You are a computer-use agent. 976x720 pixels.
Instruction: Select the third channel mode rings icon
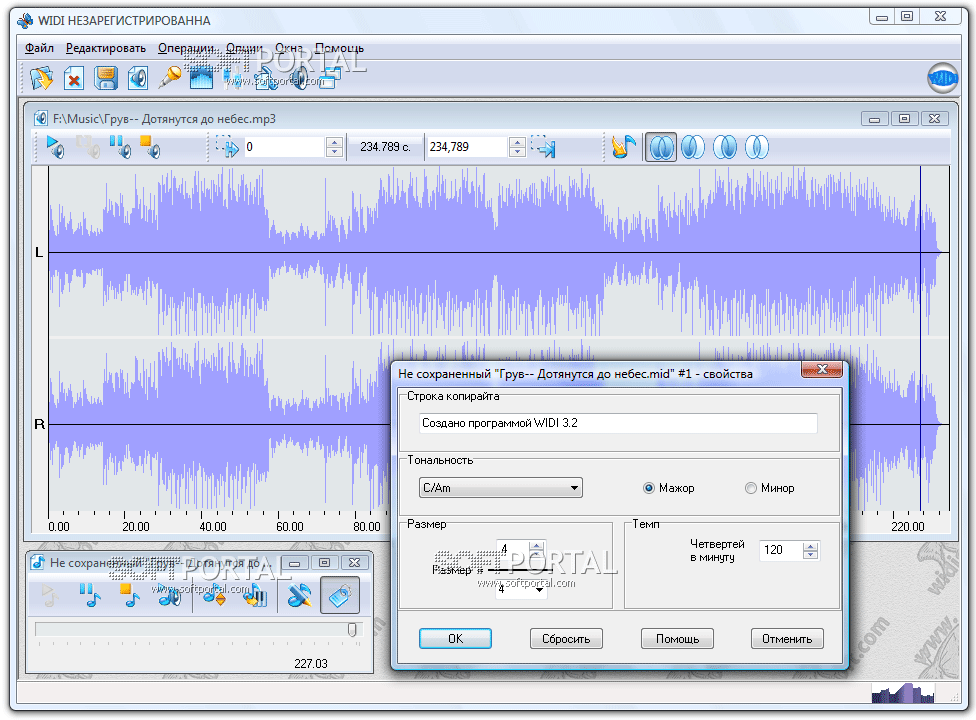725,147
